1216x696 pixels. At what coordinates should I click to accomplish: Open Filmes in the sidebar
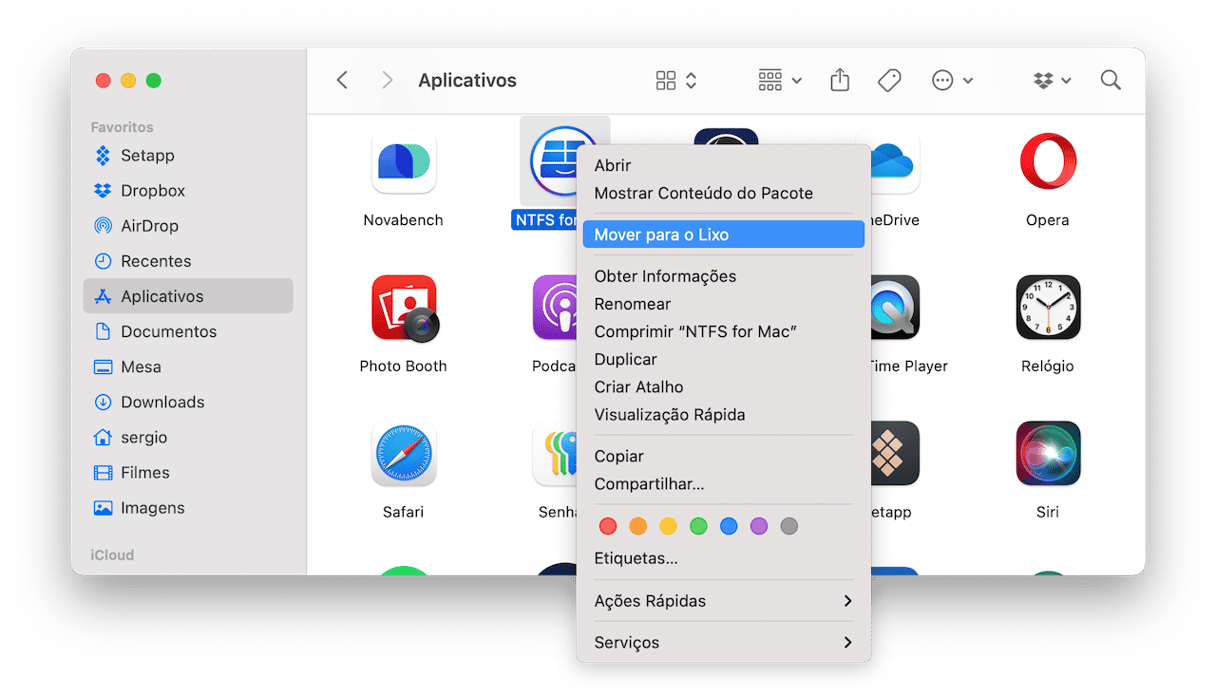[188, 472]
